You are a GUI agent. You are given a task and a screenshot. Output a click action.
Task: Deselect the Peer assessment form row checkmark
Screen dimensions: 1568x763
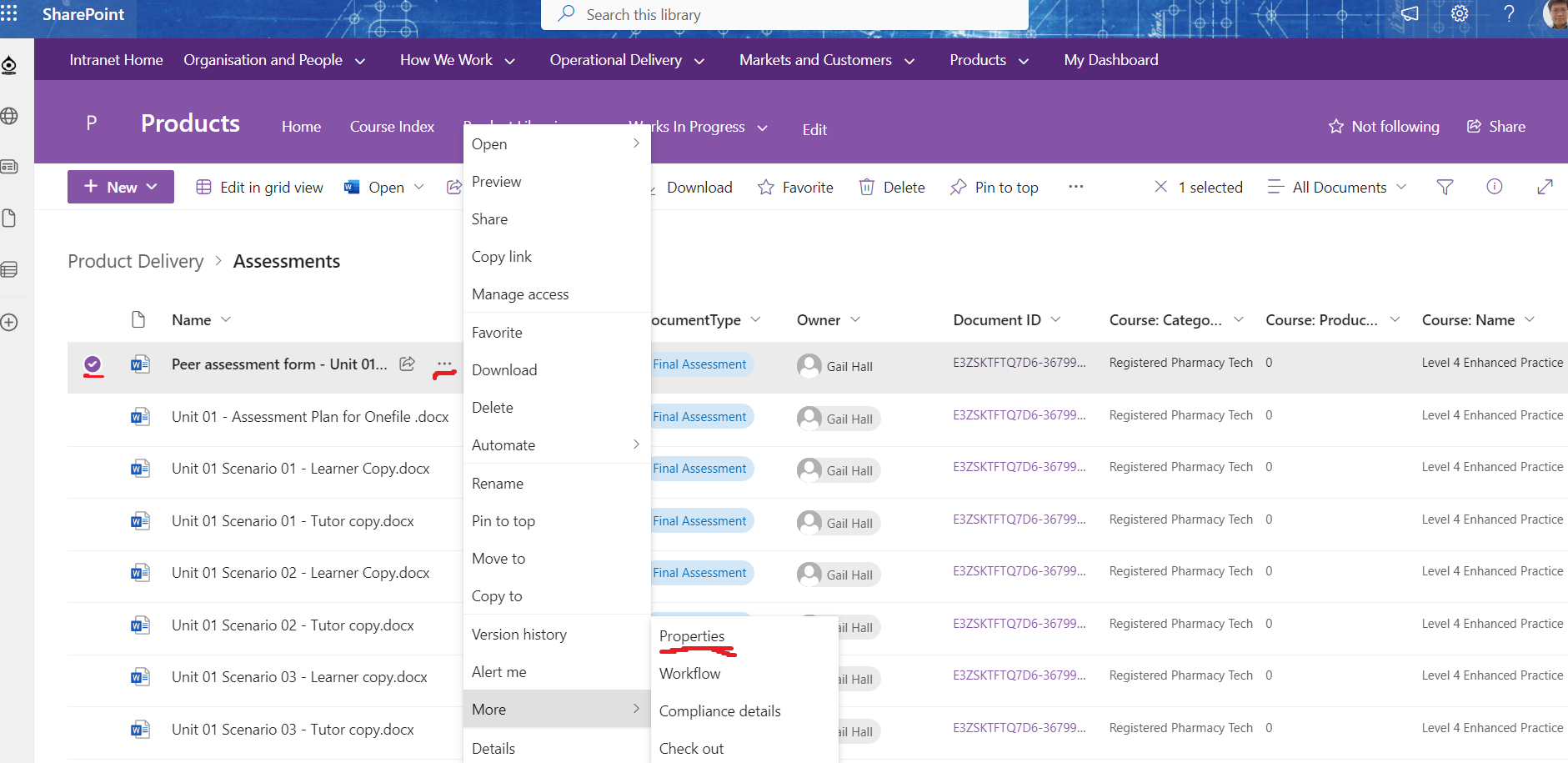[93, 364]
